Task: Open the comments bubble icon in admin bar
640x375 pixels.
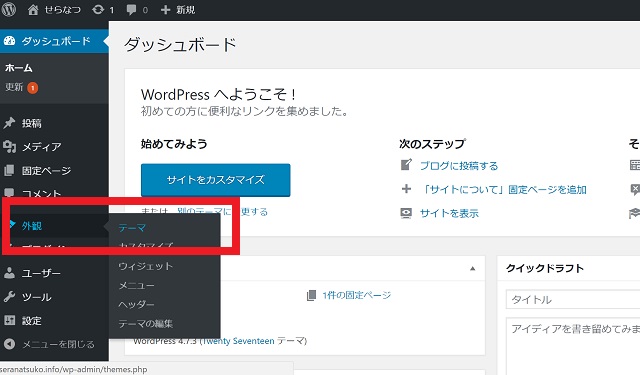Action: tap(131, 10)
